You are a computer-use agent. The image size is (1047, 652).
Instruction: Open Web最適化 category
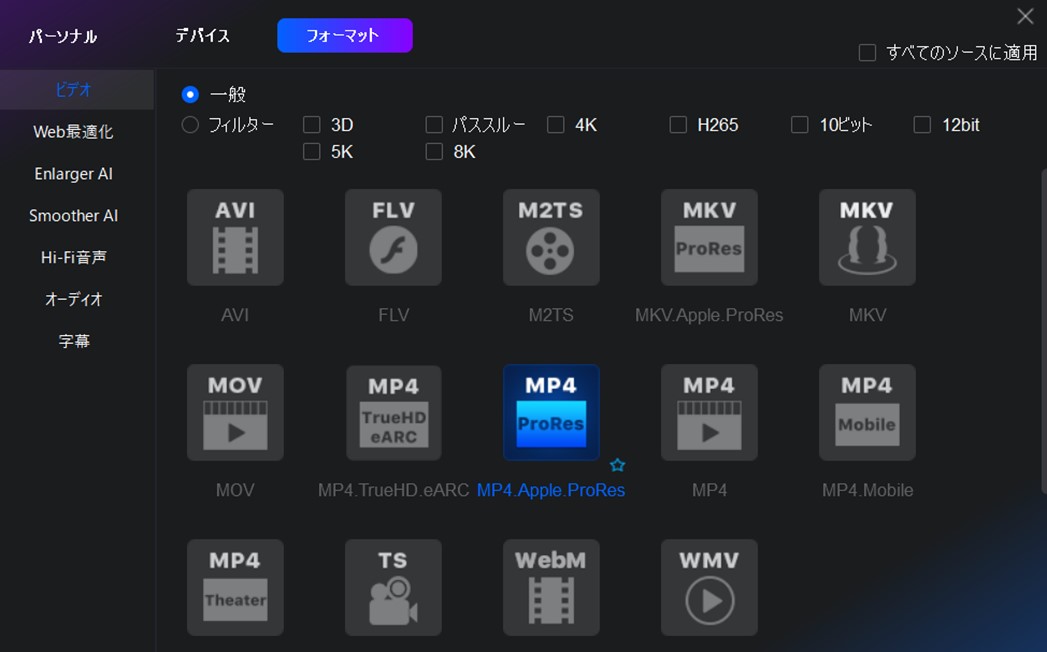tap(73, 132)
